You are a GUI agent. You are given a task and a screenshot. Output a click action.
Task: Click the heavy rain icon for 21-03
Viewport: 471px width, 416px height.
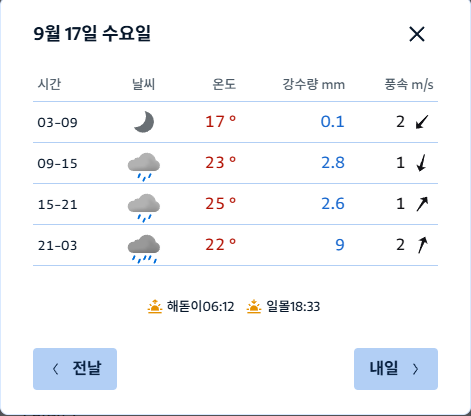tap(144, 249)
